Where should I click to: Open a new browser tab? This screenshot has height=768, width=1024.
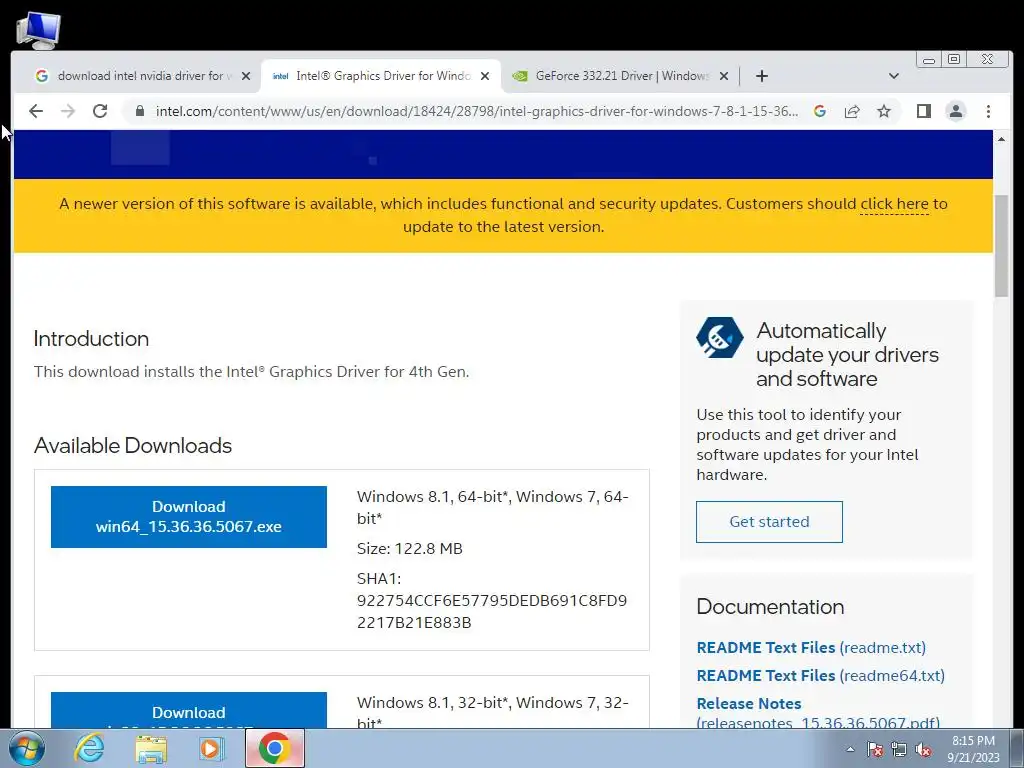coord(761,76)
